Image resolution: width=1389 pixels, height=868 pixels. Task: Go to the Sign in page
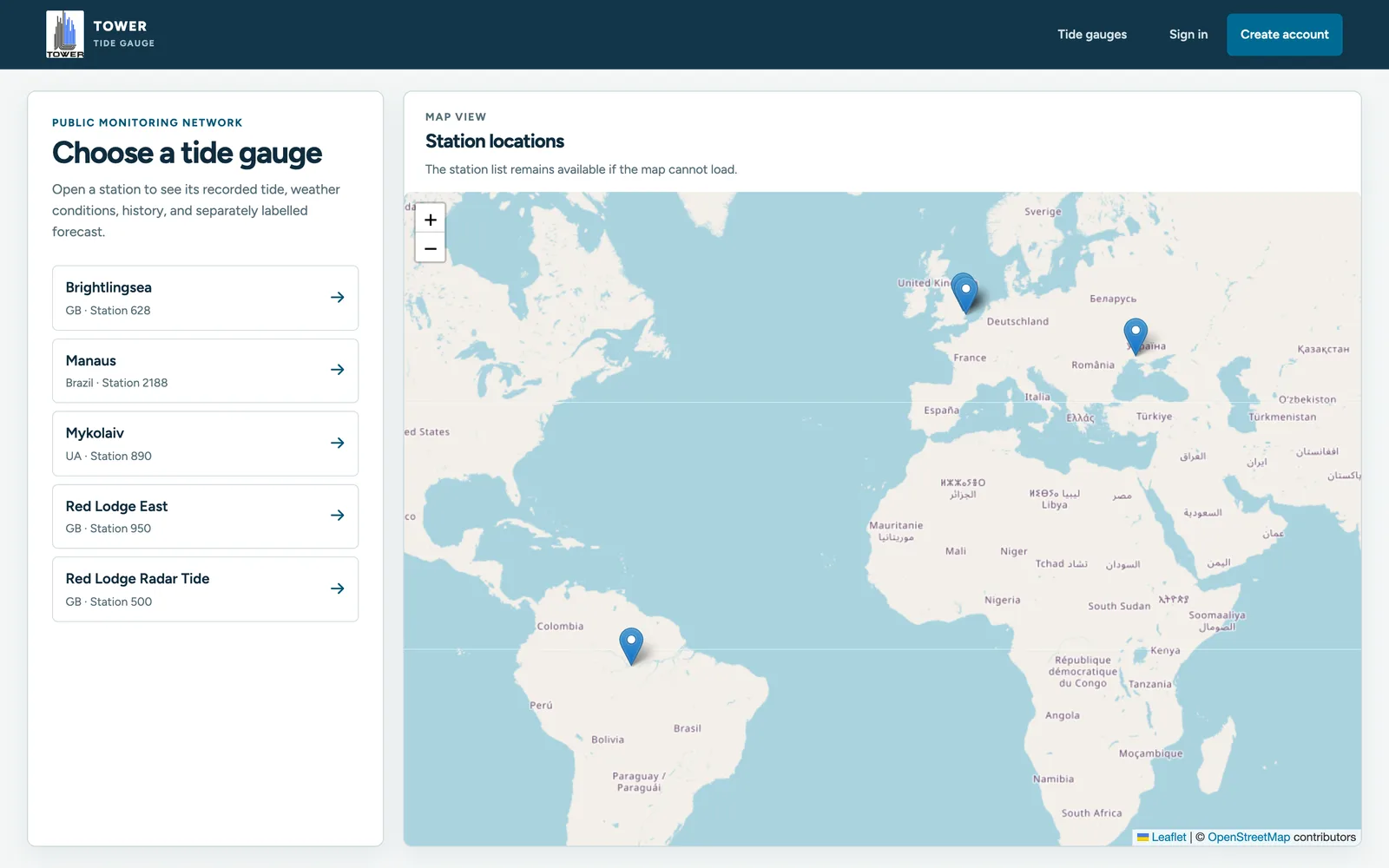pyautogui.click(x=1188, y=35)
